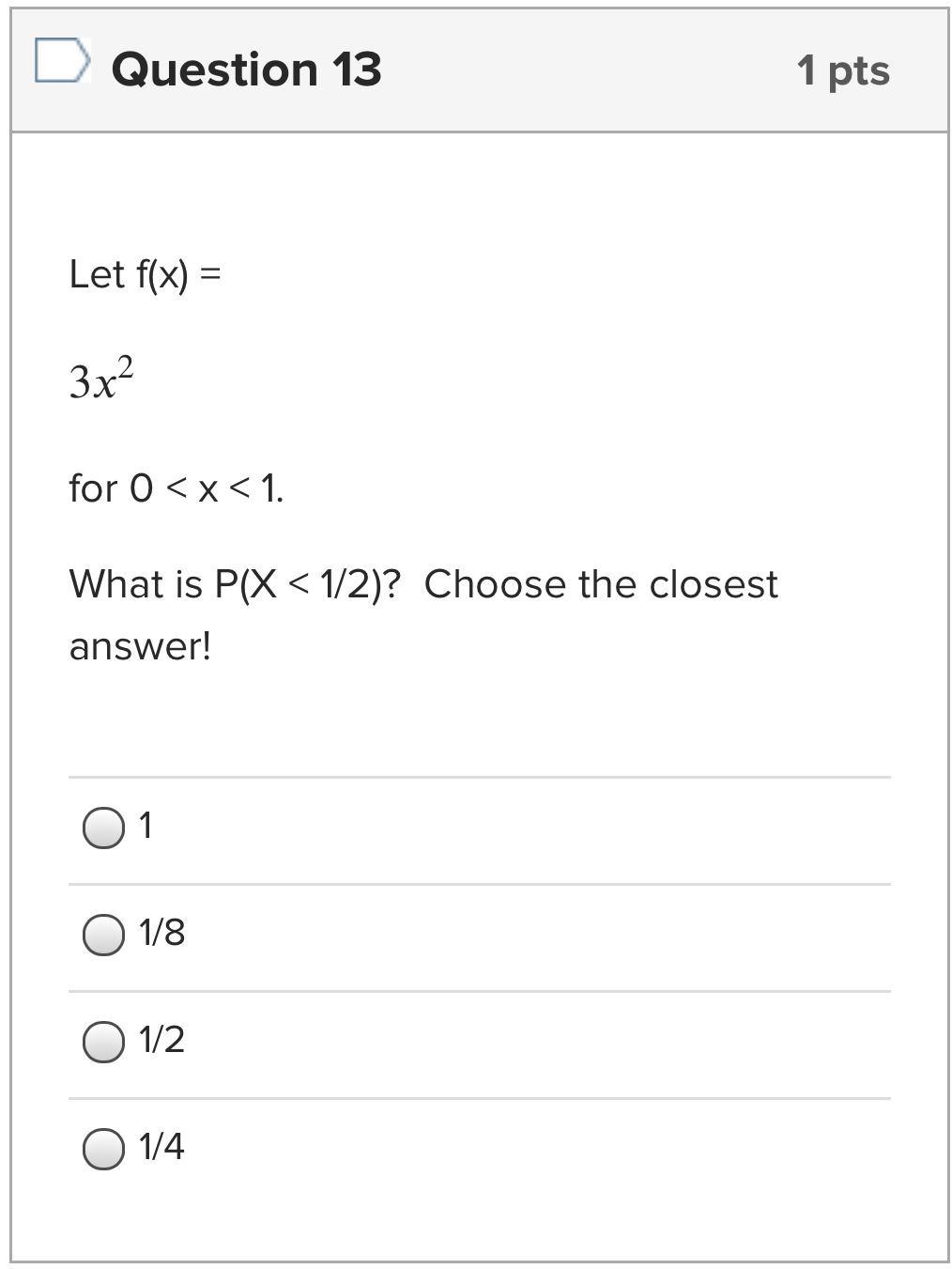Select the radio button for answer 1
This screenshot has width=952, height=1269.
click(100, 828)
